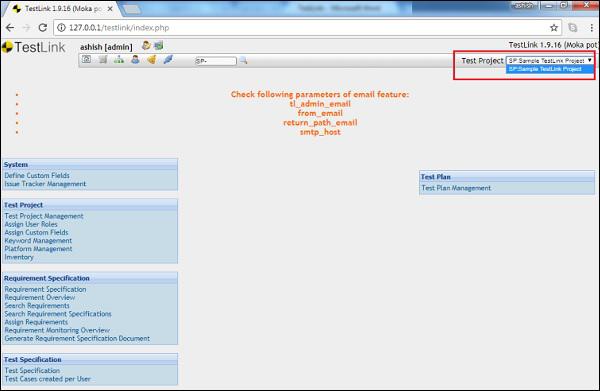Viewport: 600px width, 391px height.
Task: Open a new browser tab
Action: (x=132, y=9)
